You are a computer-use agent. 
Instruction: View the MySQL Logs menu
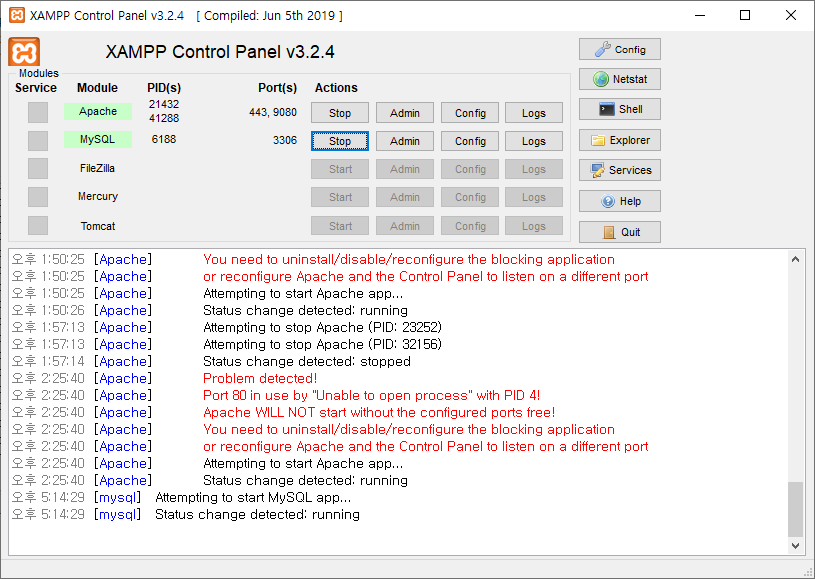click(x=534, y=141)
